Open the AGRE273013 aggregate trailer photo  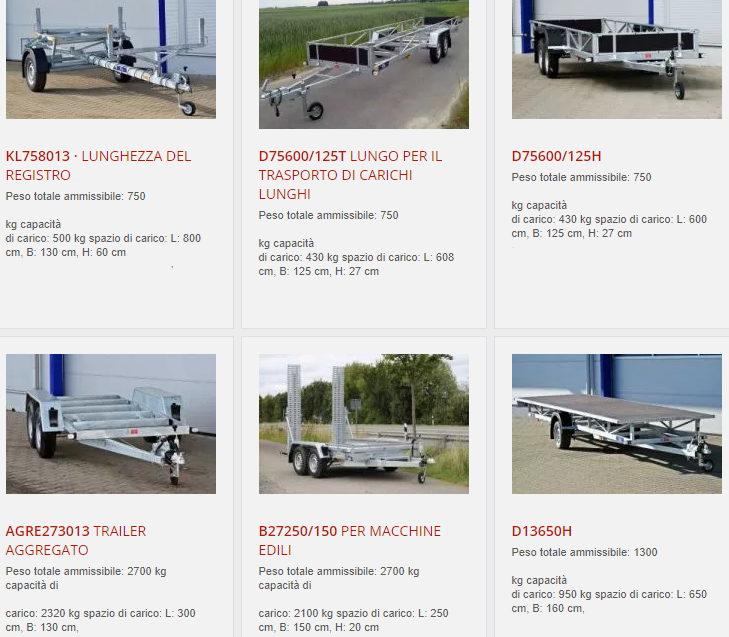click(111, 424)
